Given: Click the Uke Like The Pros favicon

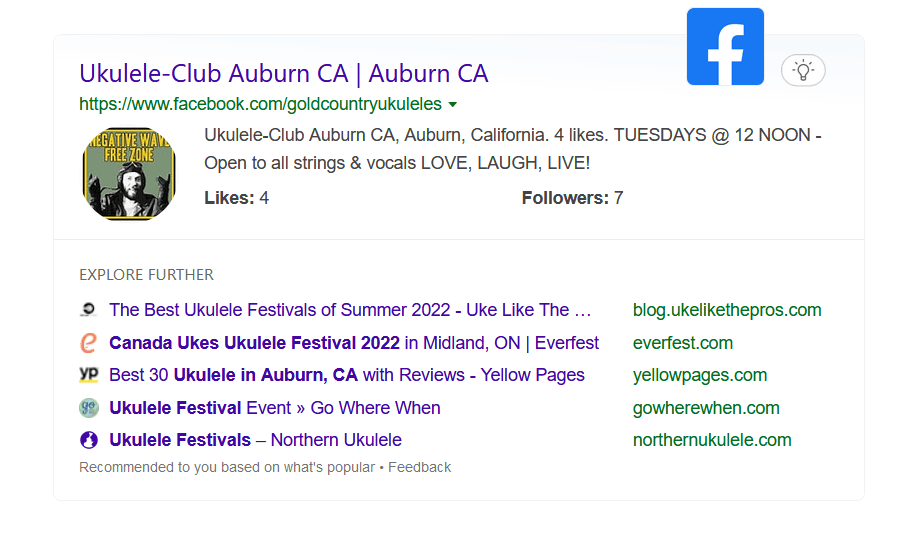Looking at the screenshot, I should (89, 310).
